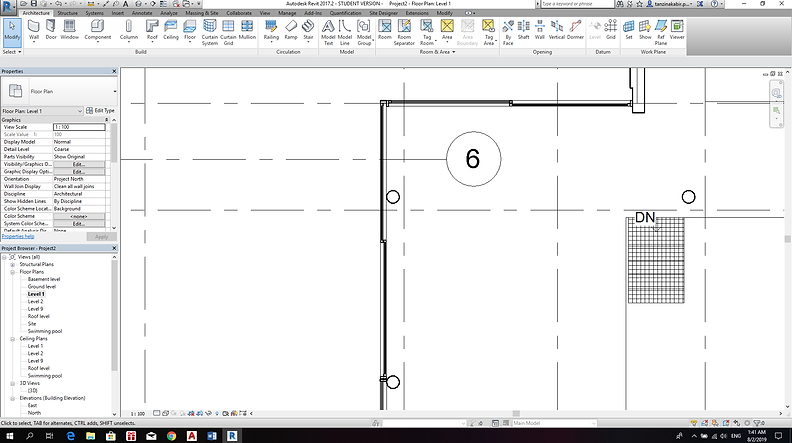Viewport: 792px width, 443px height.
Task: Open the work plane Viewer
Action: point(677,30)
